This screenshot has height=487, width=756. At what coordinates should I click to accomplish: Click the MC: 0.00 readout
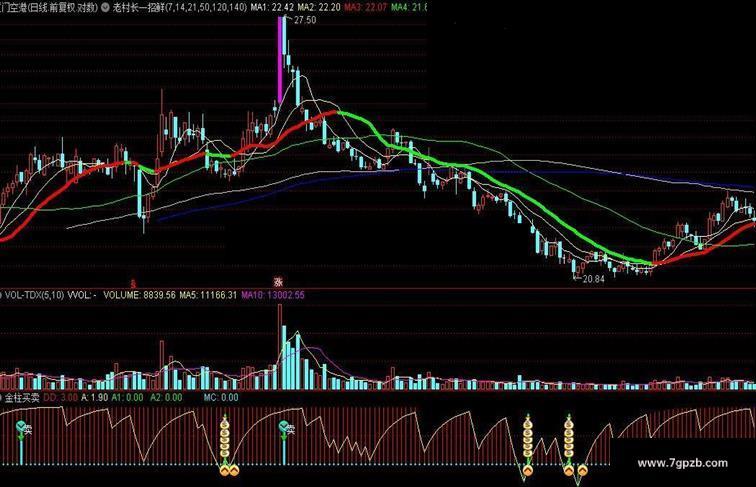221,397
